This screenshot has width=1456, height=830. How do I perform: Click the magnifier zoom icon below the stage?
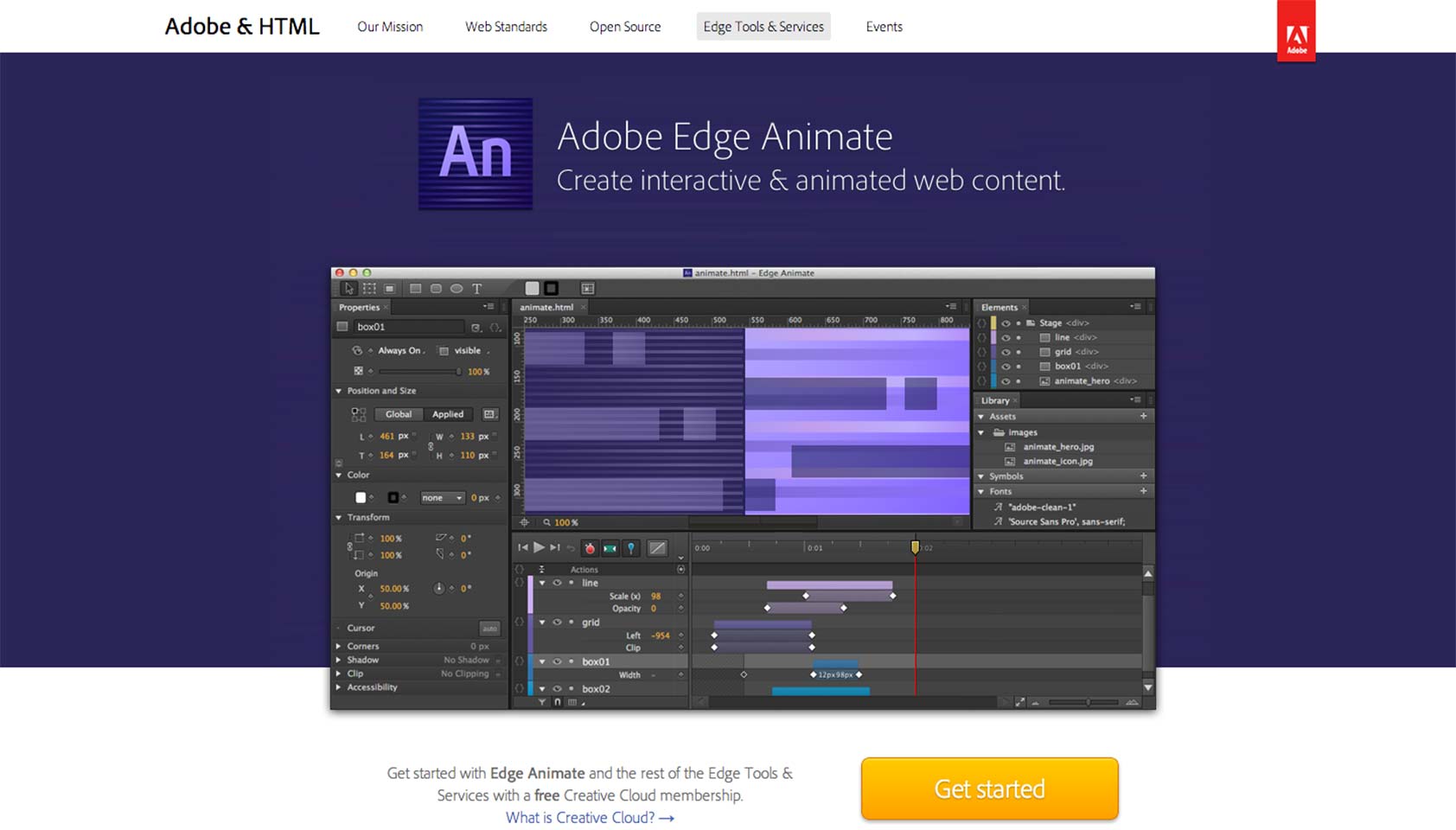pyautogui.click(x=547, y=522)
